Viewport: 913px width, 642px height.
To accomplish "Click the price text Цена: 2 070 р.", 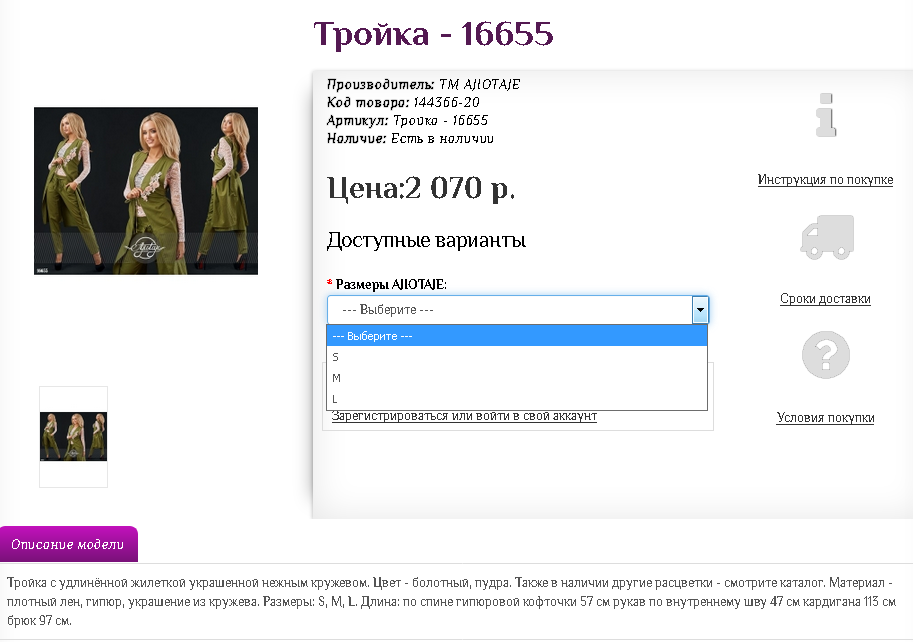I will (421, 188).
